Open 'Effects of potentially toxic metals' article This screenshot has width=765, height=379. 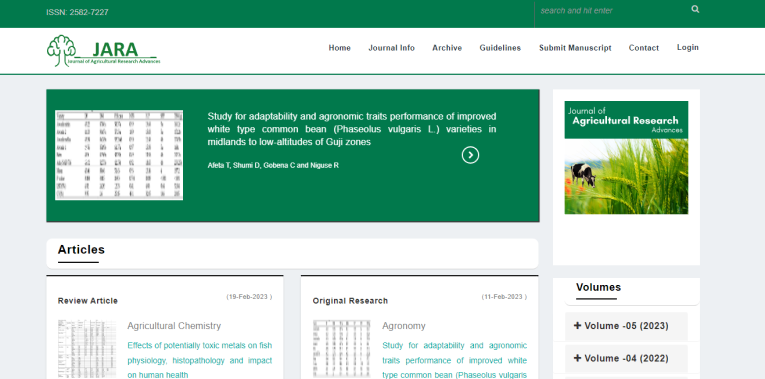[200, 360]
